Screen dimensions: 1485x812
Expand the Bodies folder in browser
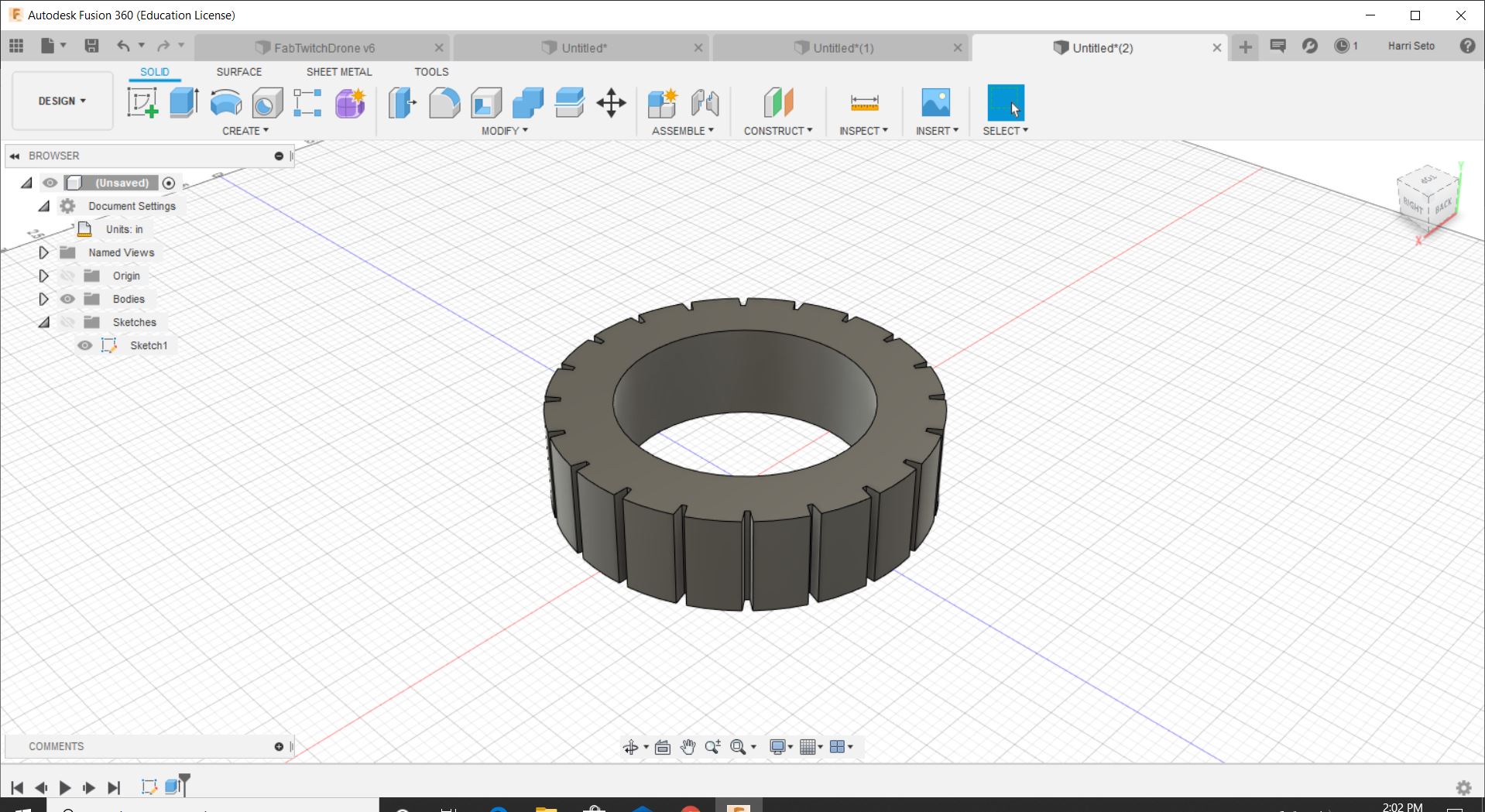pos(43,299)
